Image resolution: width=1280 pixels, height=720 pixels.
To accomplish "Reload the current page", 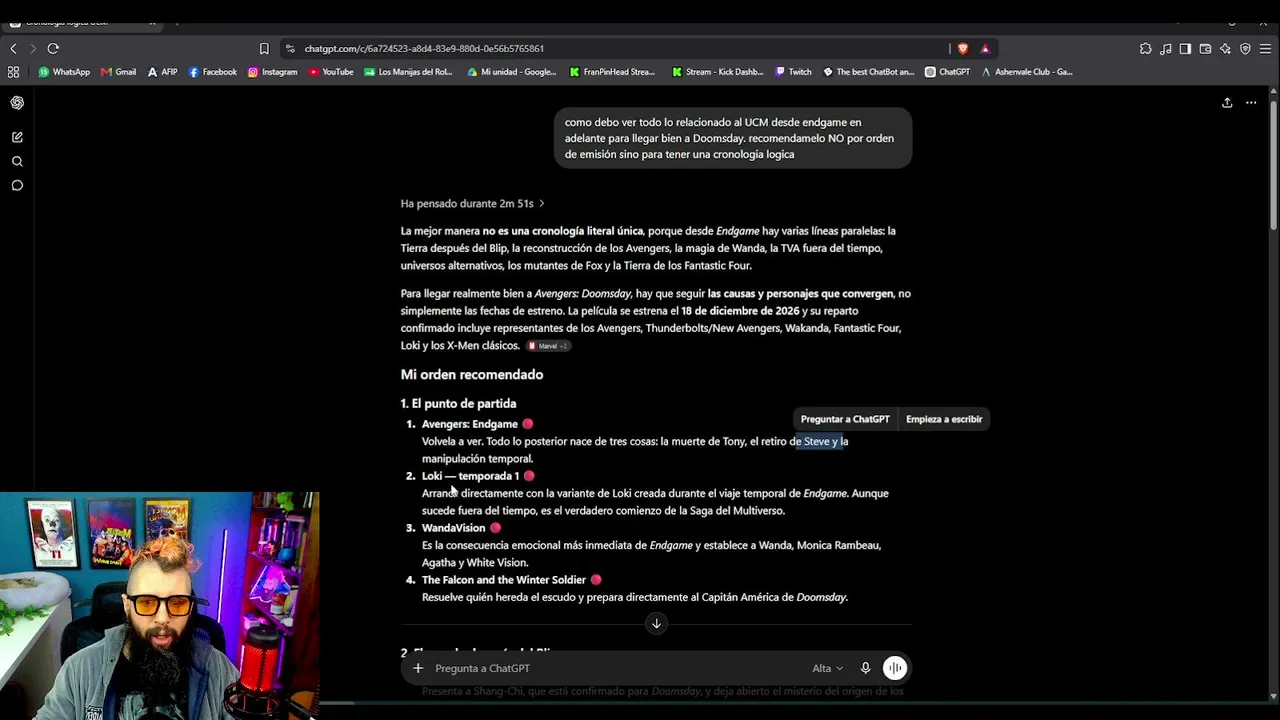I will pos(53,48).
